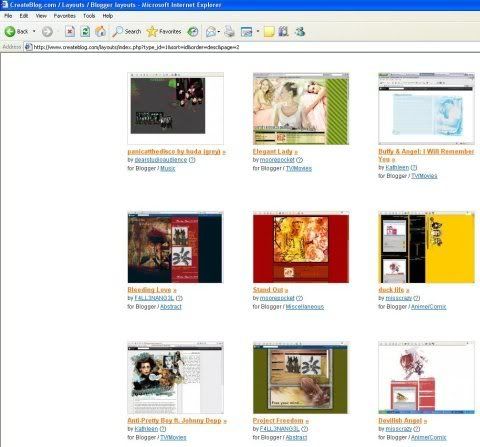480x447 pixels.
Task: Open Buffy & Angel layout thumbnail
Action: pyautogui.click(x=426, y=108)
